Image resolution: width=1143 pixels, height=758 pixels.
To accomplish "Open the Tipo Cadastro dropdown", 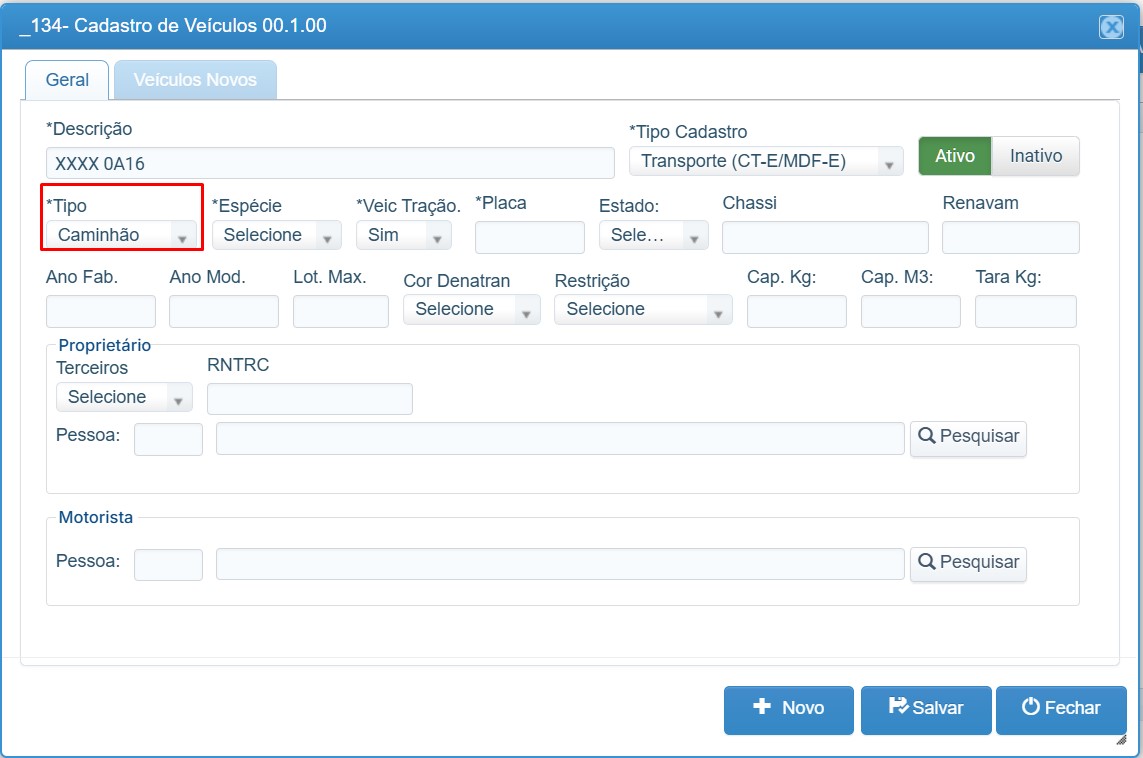I will [766, 161].
